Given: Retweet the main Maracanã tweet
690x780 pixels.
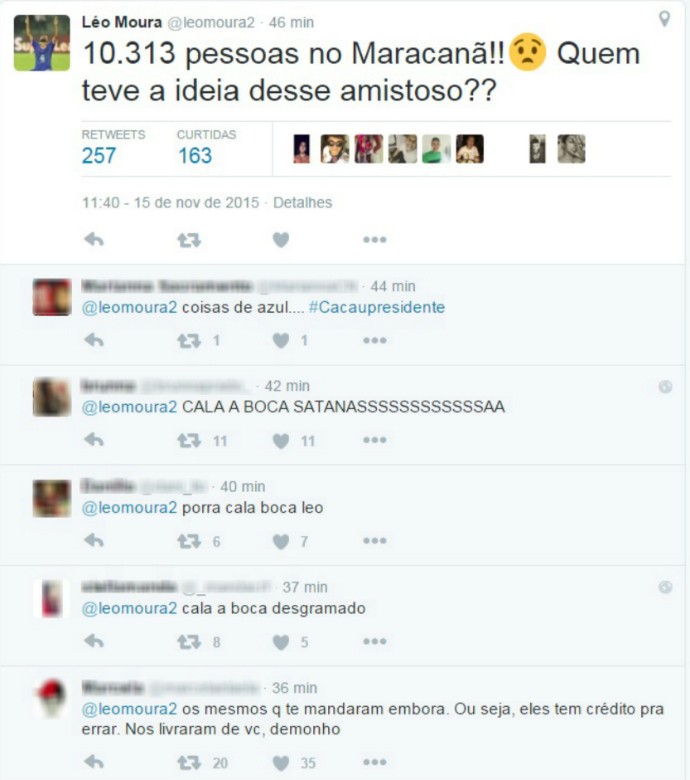Looking at the screenshot, I should (x=189, y=240).
